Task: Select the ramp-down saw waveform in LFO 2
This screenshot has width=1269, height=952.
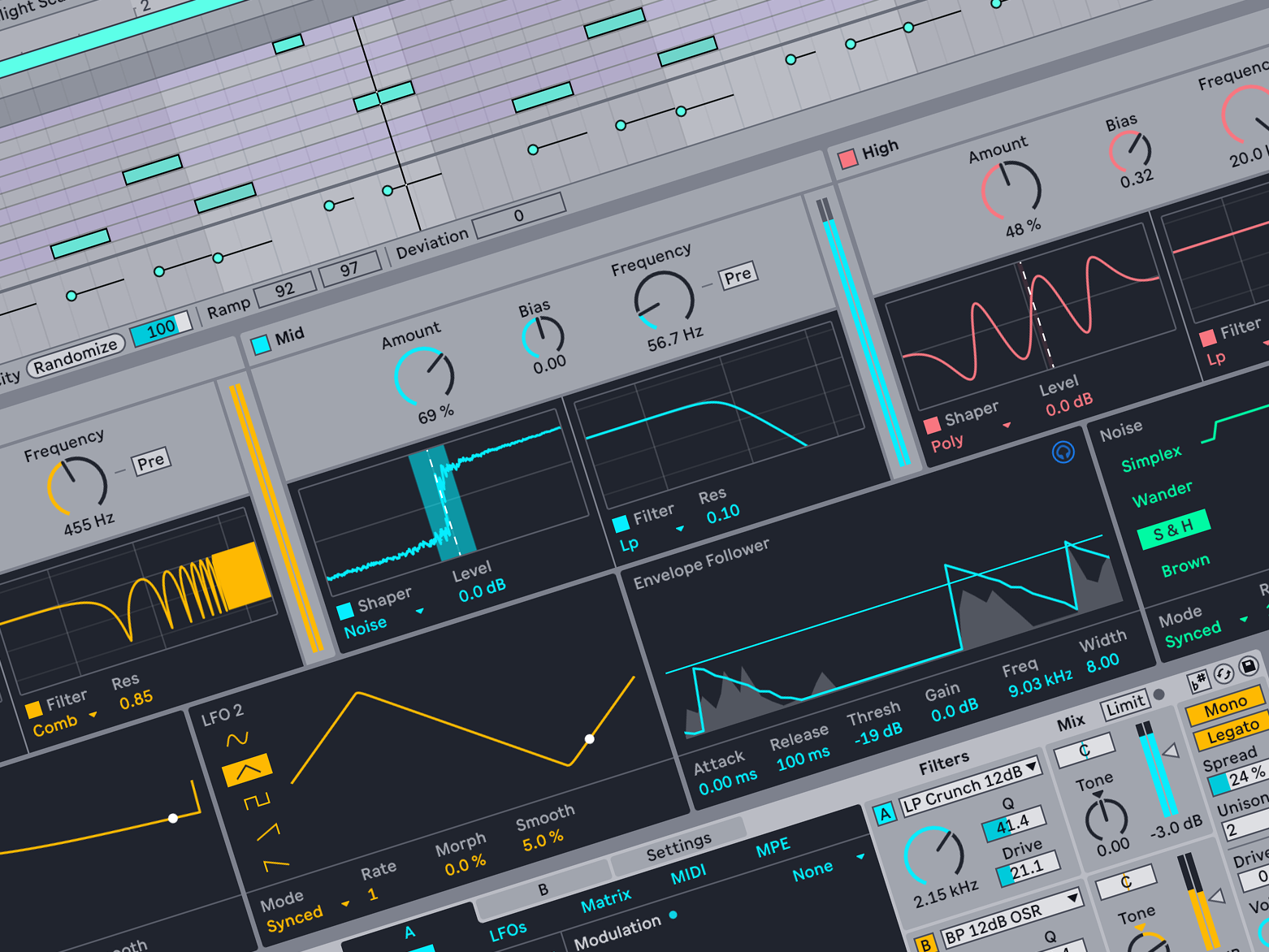Action: [275, 864]
